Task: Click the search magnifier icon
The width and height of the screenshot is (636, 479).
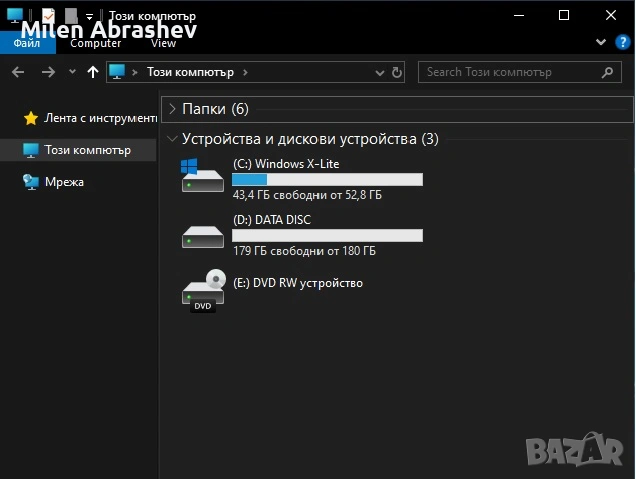Action: pyautogui.click(x=607, y=72)
